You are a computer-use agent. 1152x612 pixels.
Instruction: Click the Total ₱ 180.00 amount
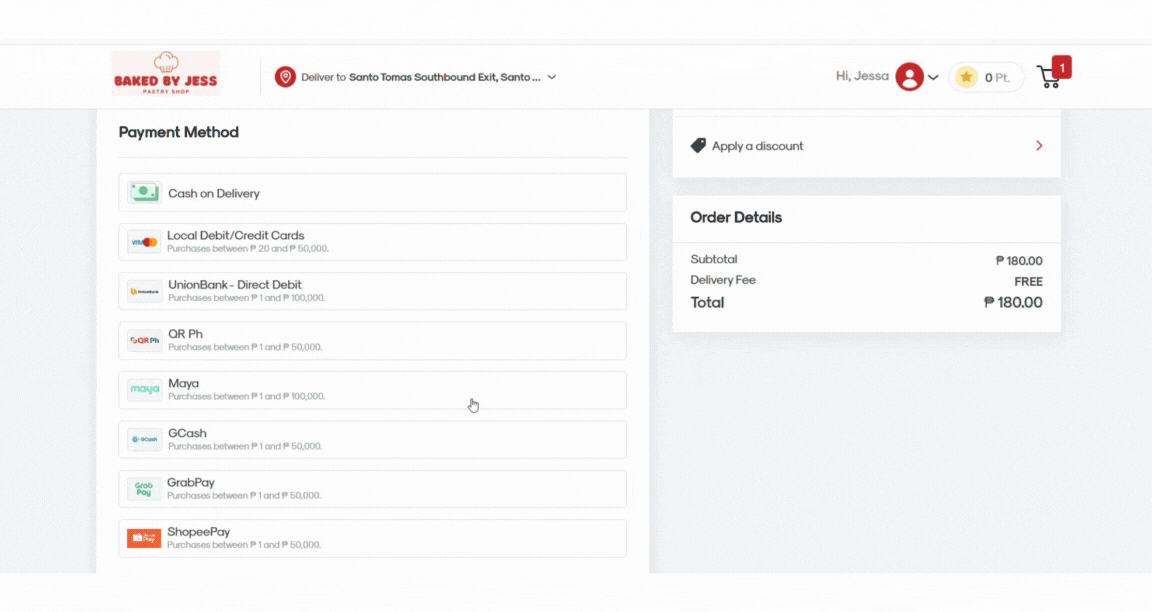[x=1013, y=303]
